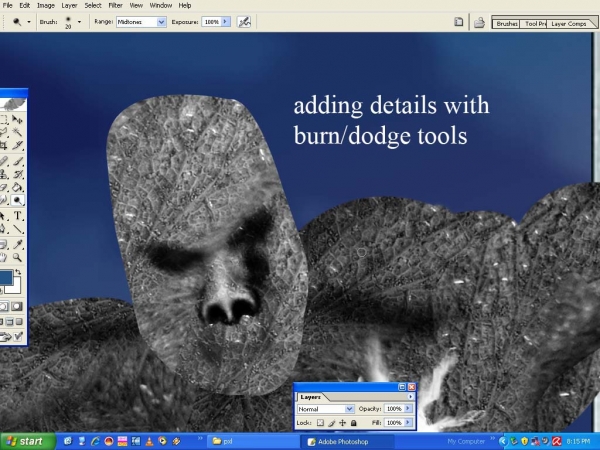Open the Filter menu
Viewport: 600px width, 450px height.
(x=115, y=5)
